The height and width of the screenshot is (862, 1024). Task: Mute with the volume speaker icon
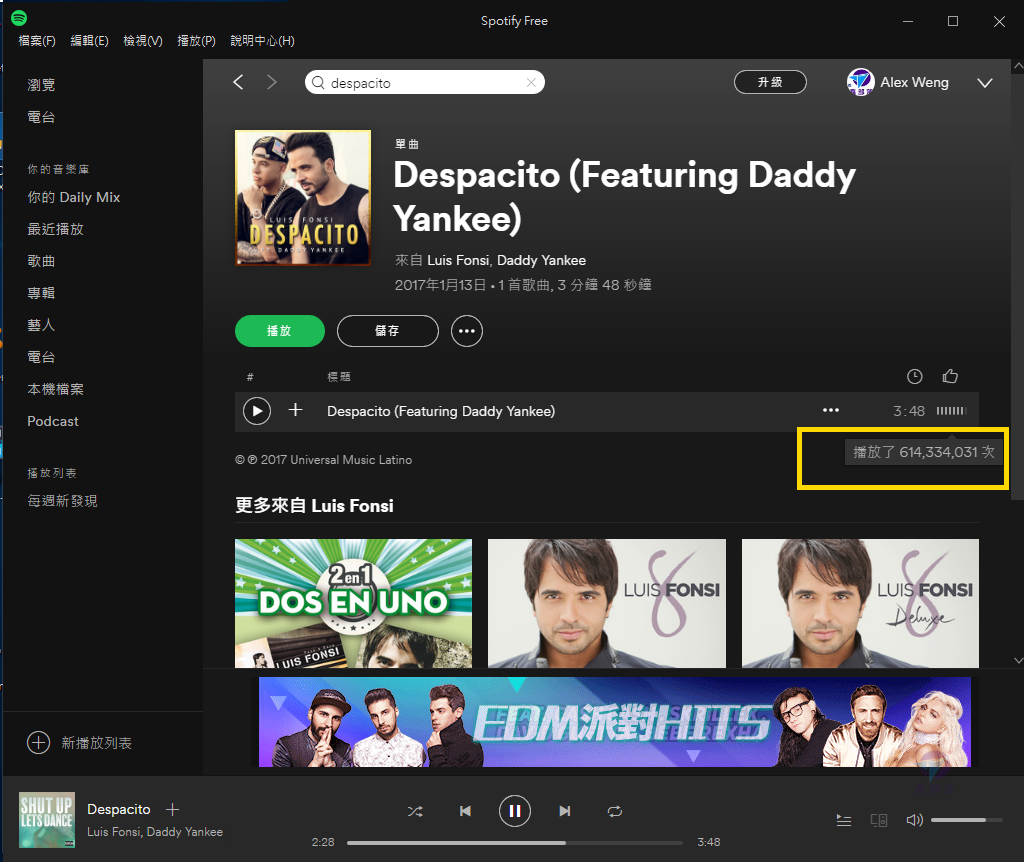pyautogui.click(x=914, y=820)
